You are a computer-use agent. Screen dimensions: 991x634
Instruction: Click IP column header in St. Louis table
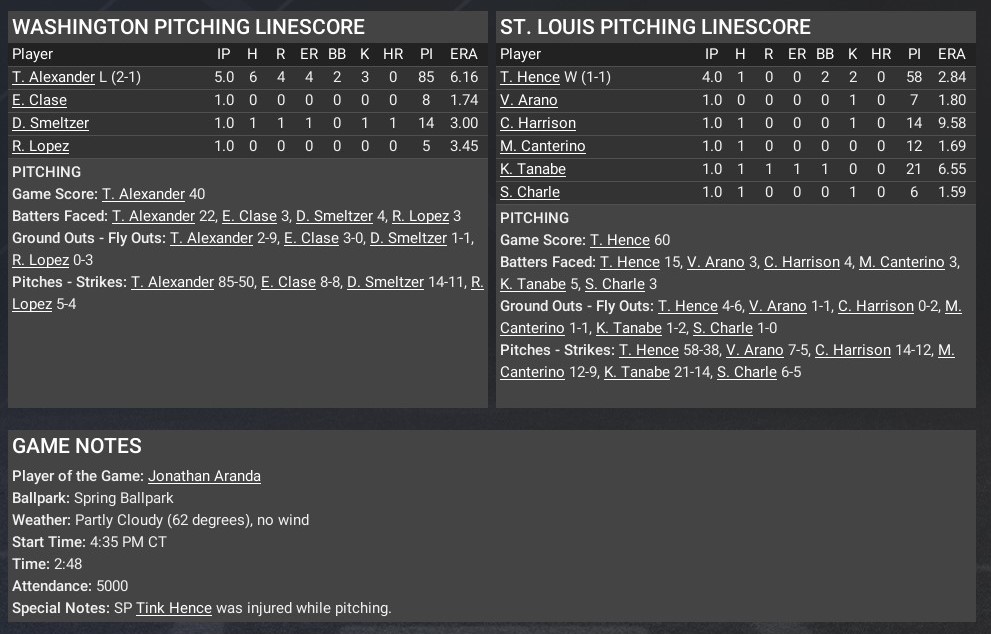pyautogui.click(x=712, y=54)
